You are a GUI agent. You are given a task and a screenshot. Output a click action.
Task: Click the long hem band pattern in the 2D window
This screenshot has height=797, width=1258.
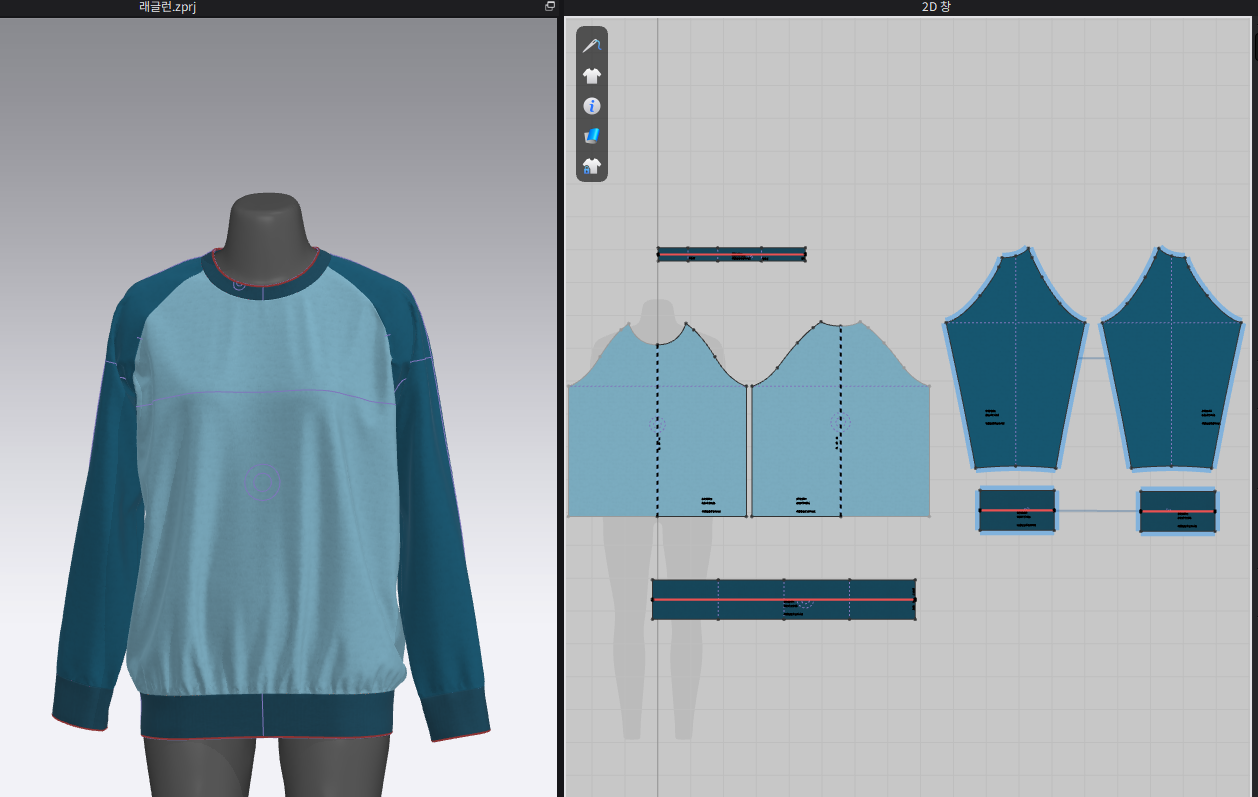[783, 599]
